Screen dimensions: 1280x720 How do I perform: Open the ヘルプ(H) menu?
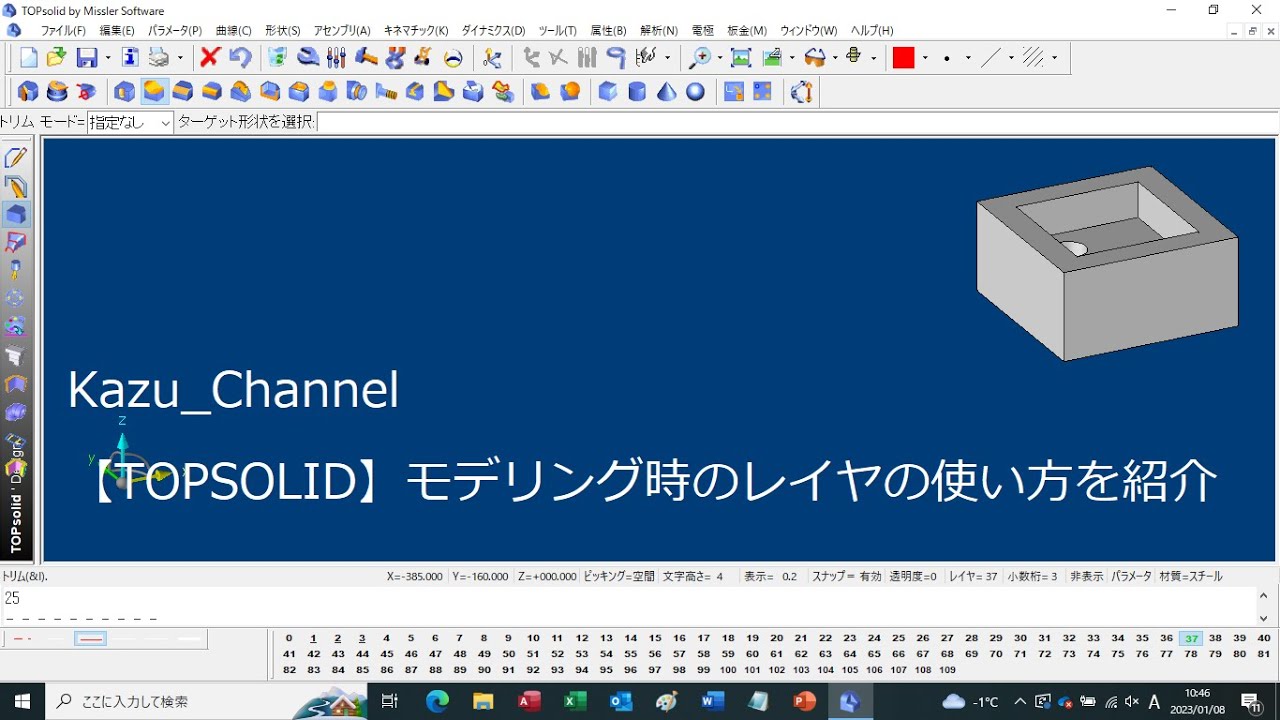click(x=872, y=31)
